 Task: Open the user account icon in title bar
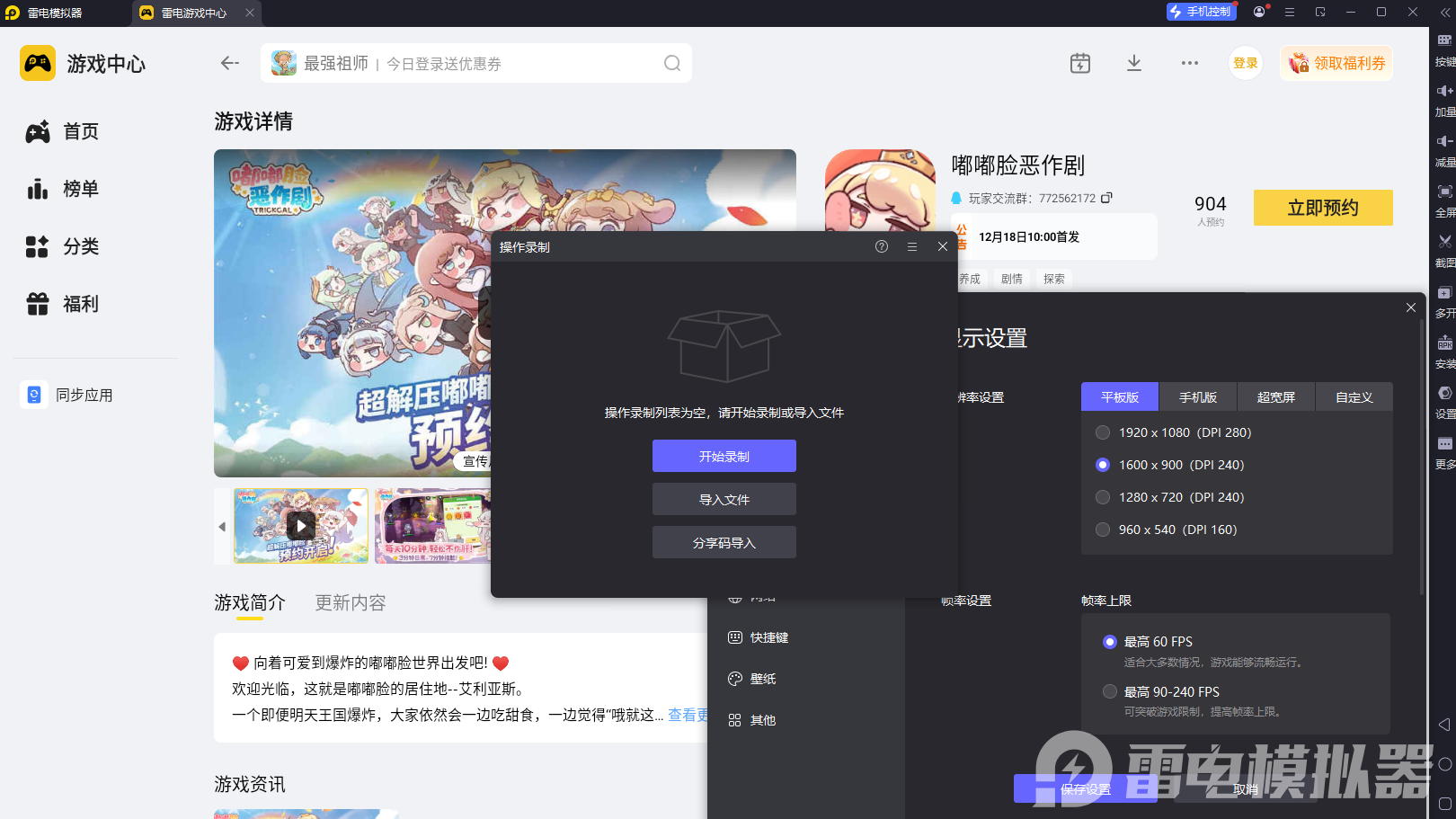click(1259, 12)
